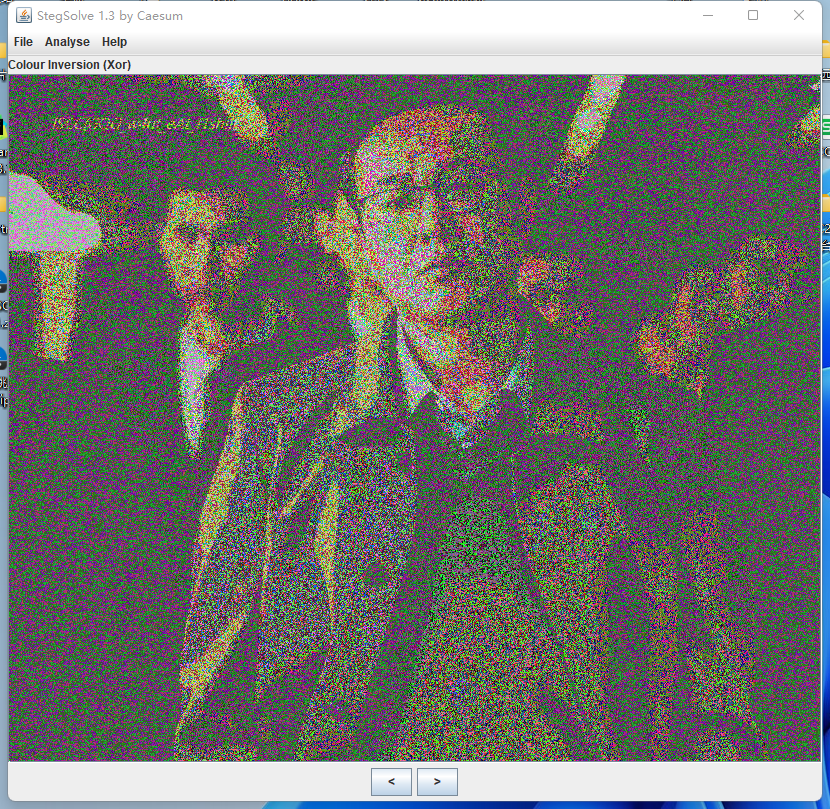This screenshot has height=809, width=830.
Task: Maximize the StegSolve window
Action: point(752,15)
